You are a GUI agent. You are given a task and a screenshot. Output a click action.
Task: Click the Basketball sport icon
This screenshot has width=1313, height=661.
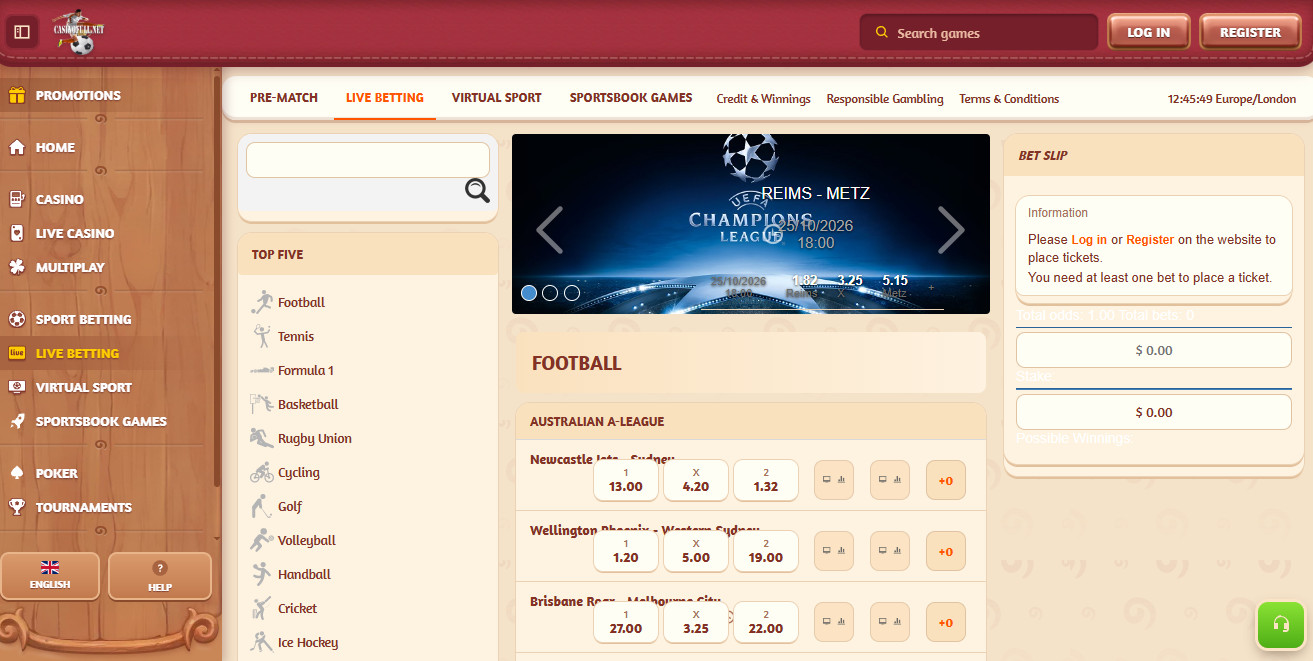pos(262,404)
